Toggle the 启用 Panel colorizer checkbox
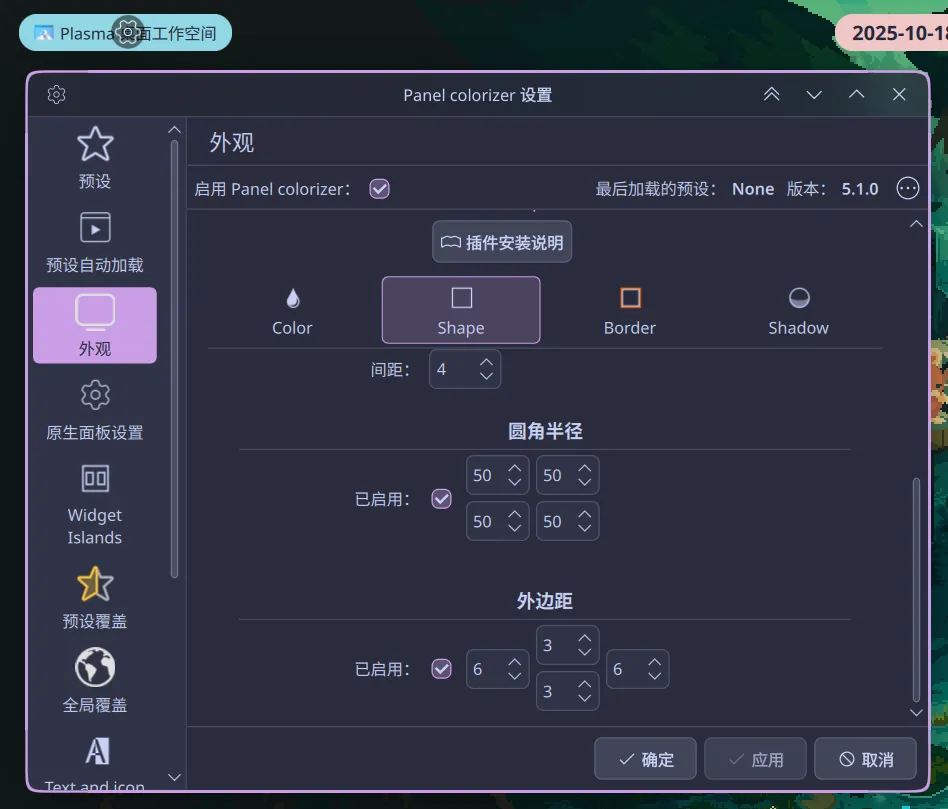Screen dimensions: 948x809 pos(379,189)
